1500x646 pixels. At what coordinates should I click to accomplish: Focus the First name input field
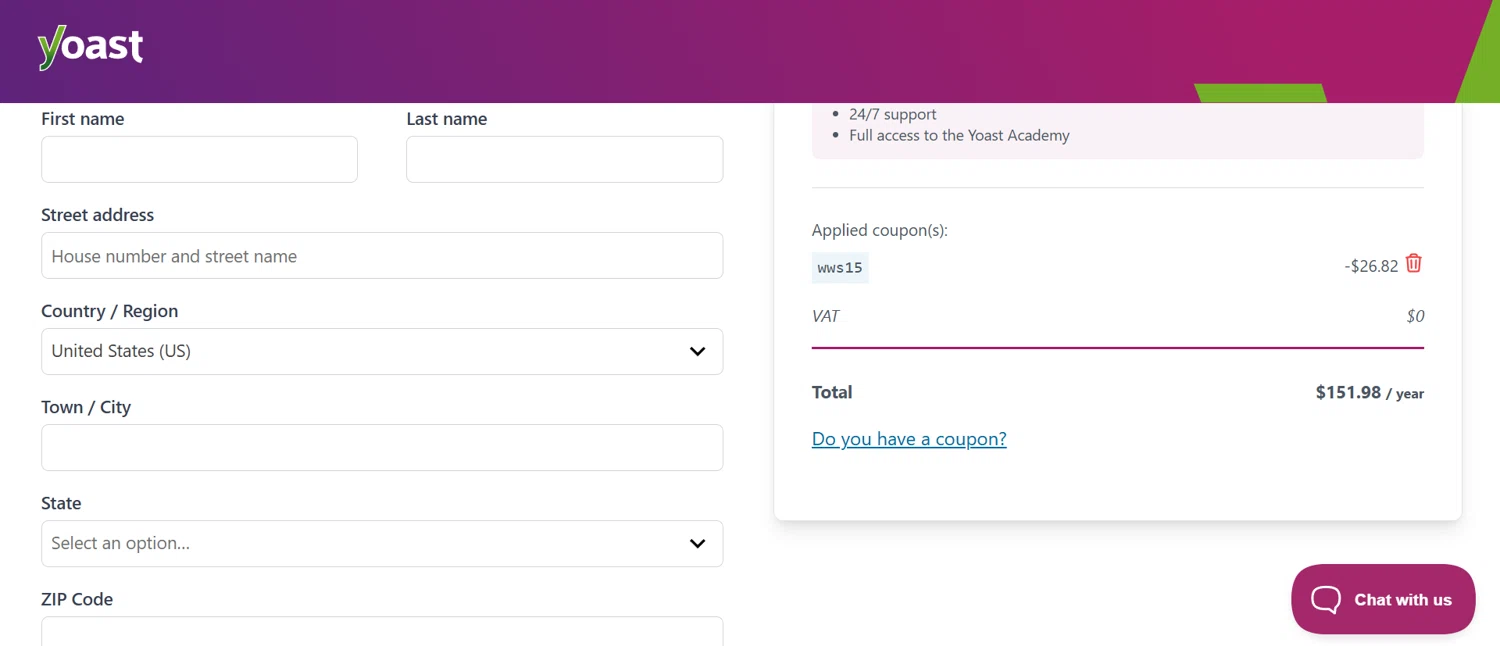point(199,159)
